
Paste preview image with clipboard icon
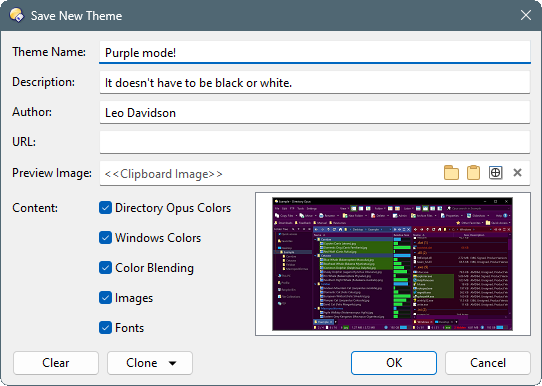pos(473,173)
